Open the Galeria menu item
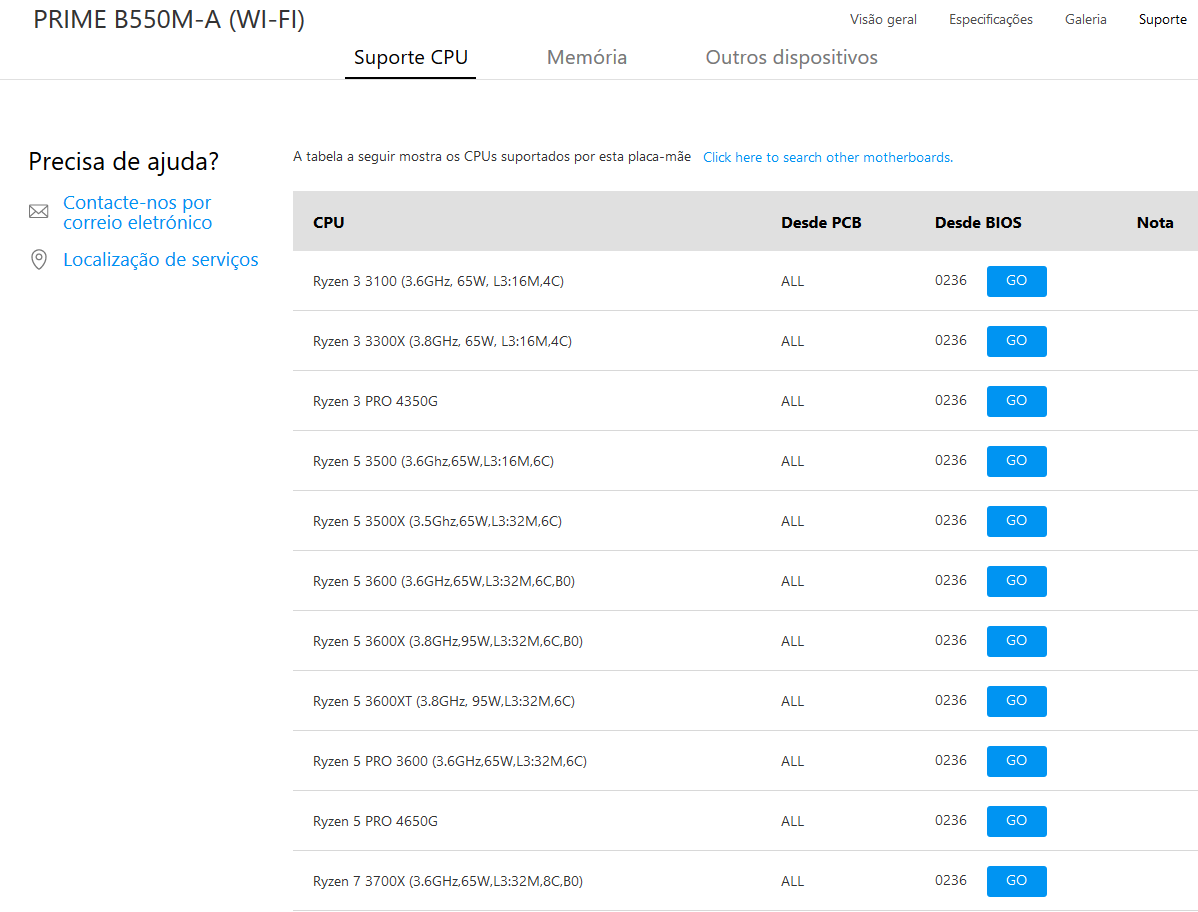The image size is (1198, 912). (1085, 19)
